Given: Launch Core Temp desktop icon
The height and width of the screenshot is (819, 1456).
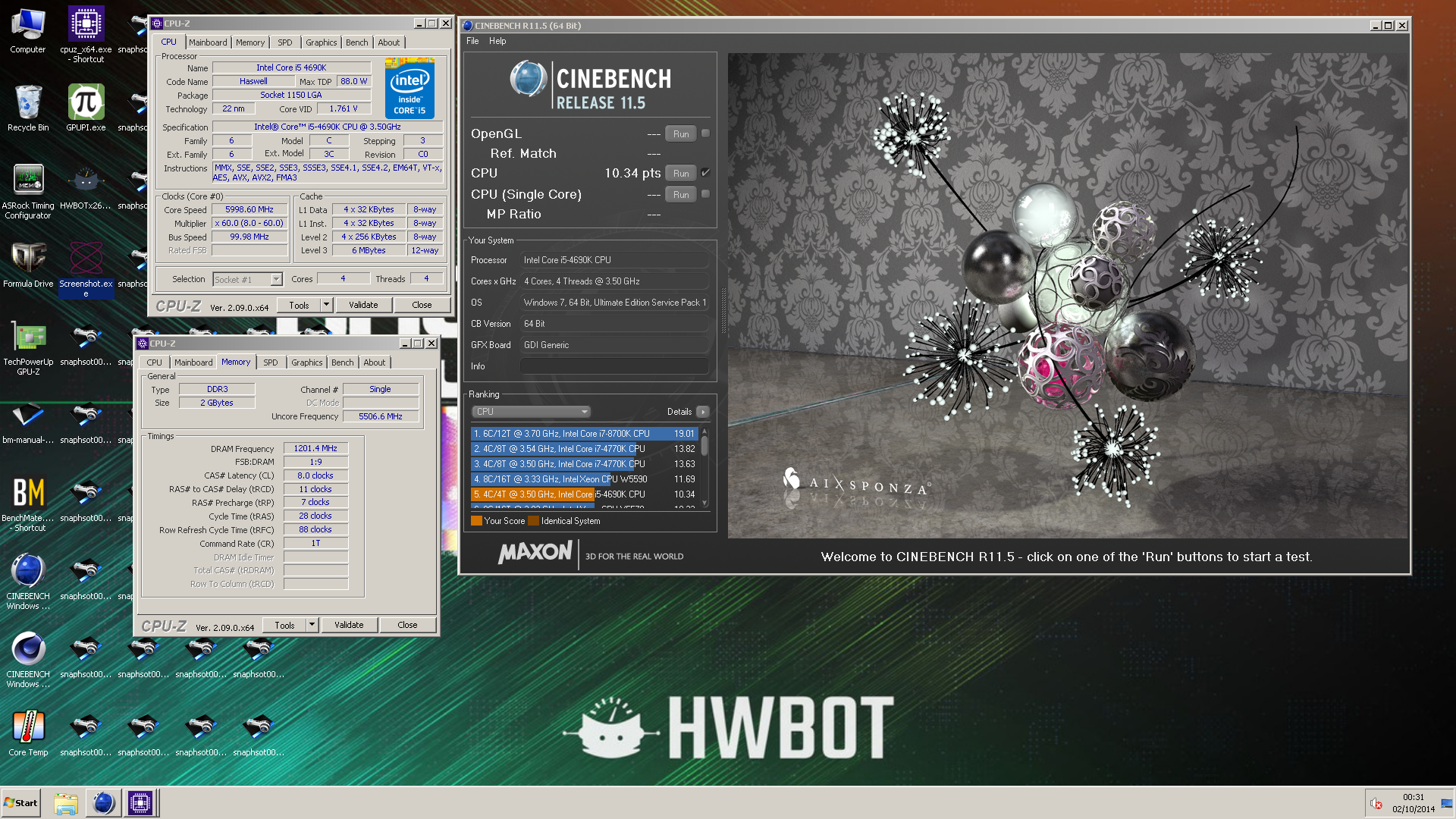Looking at the screenshot, I should [x=28, y=733].
